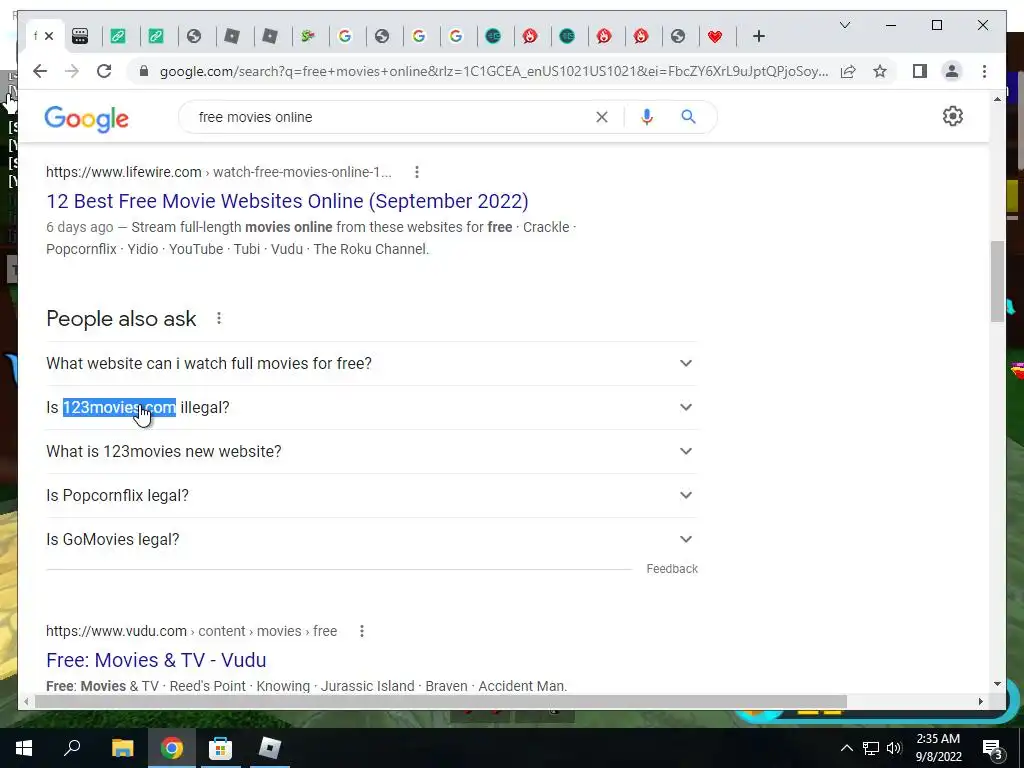Click the vudu.com URL breadcrumb
This screenshot has width=1024, height=768.
tap(191, 631)
